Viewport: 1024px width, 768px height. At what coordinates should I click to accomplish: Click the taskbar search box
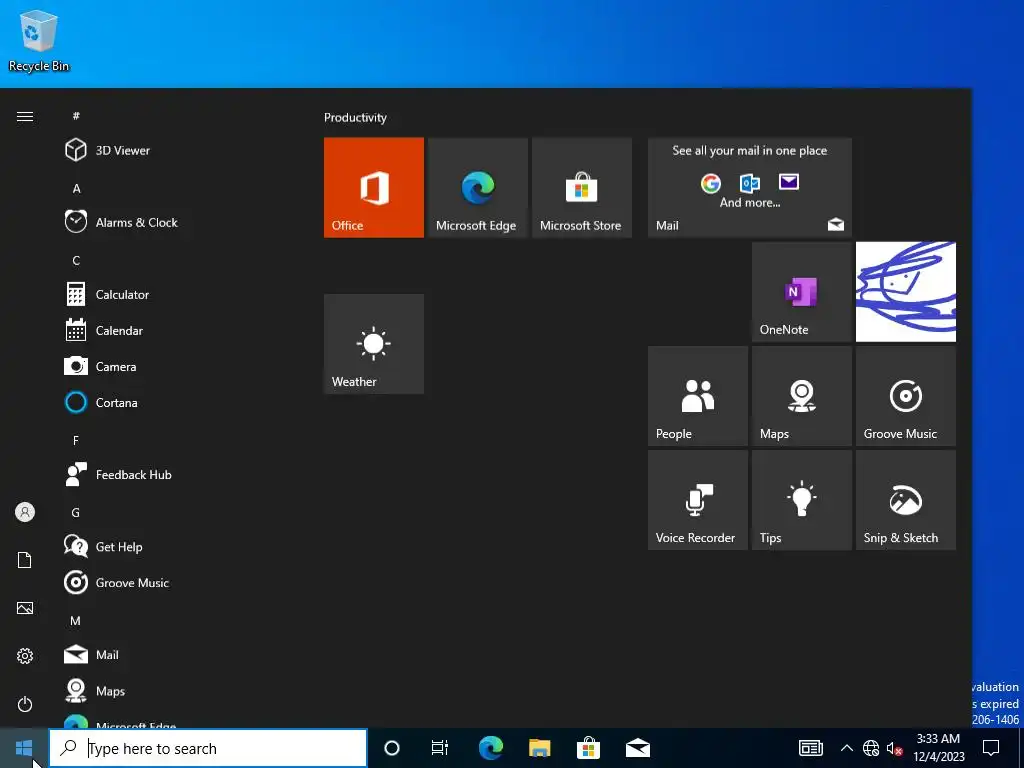tap(208, 748)
